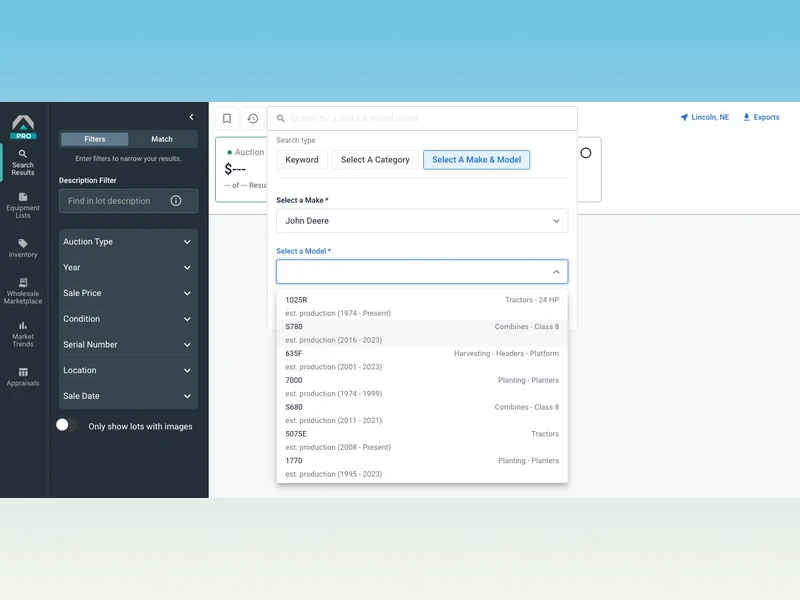Focus the Select a Model input
Viewport: 800px width, 600px height.
(422, 272)
